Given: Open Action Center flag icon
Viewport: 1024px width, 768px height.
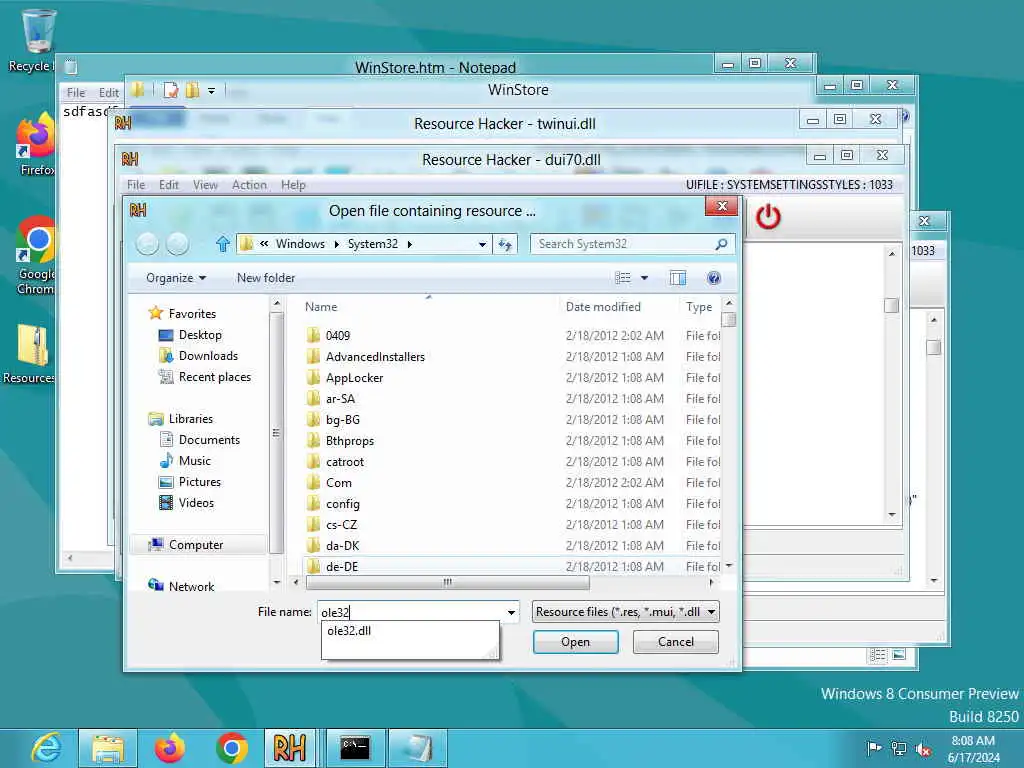Looking at the screenshot, I should (x=874, y=748).
